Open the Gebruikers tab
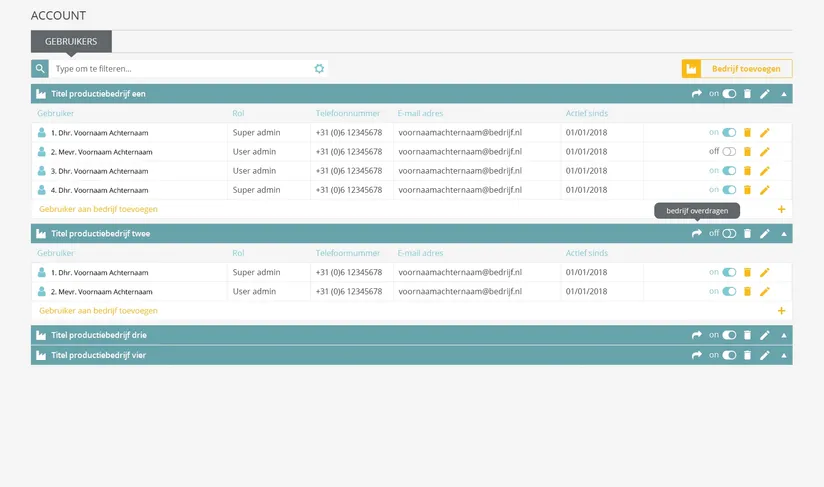 (x=71, y=41)
